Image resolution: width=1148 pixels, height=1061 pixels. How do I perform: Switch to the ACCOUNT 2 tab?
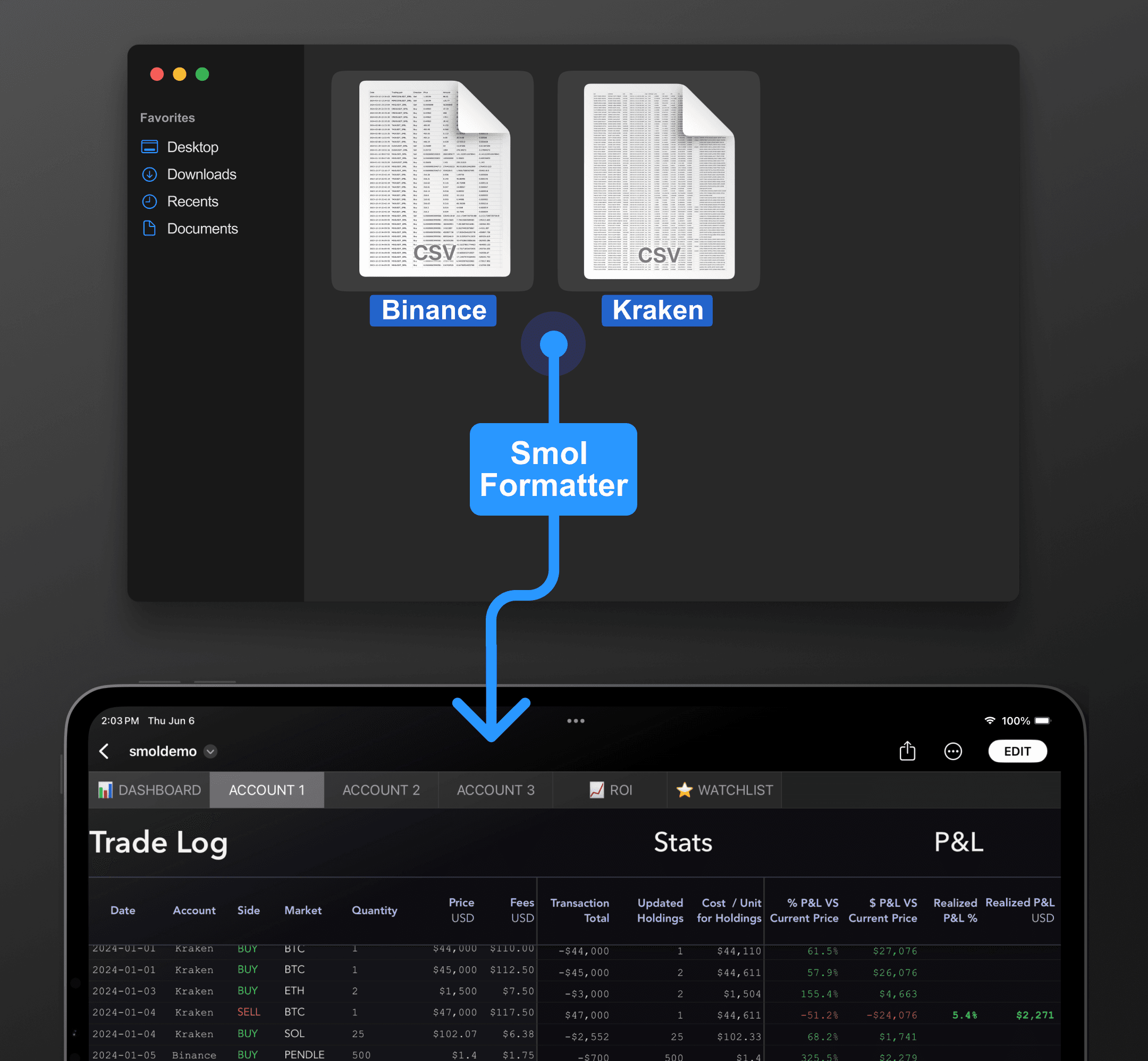381,790
